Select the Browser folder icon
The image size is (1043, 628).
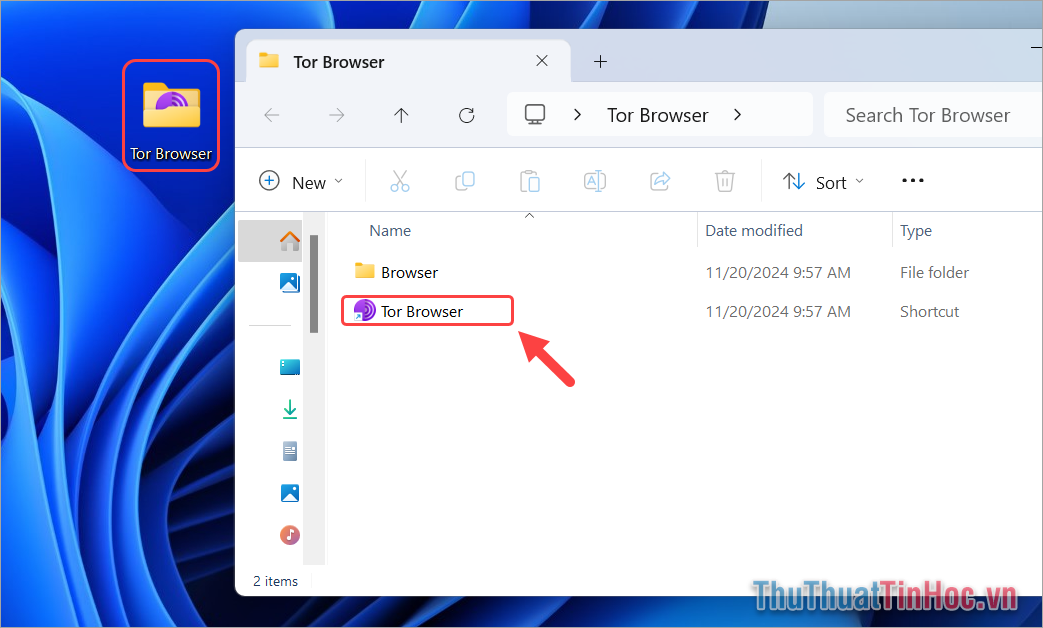coord(365,271)
